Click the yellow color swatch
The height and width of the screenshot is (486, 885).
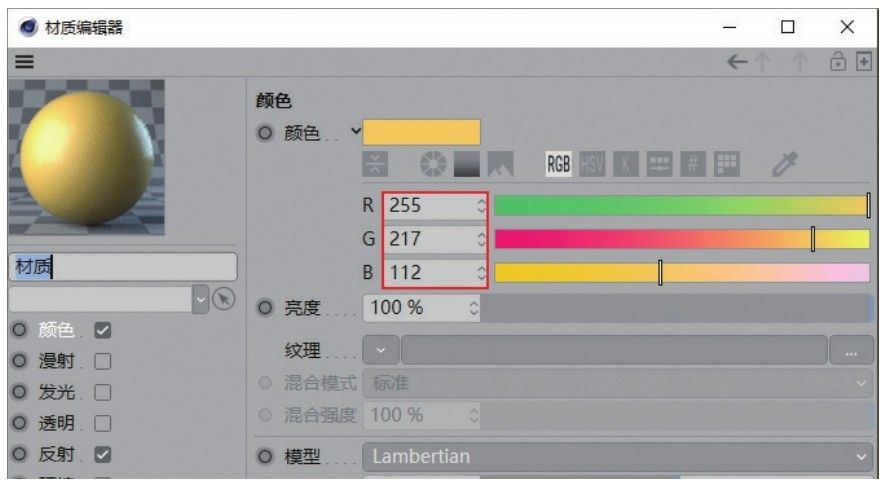[422, 132]
